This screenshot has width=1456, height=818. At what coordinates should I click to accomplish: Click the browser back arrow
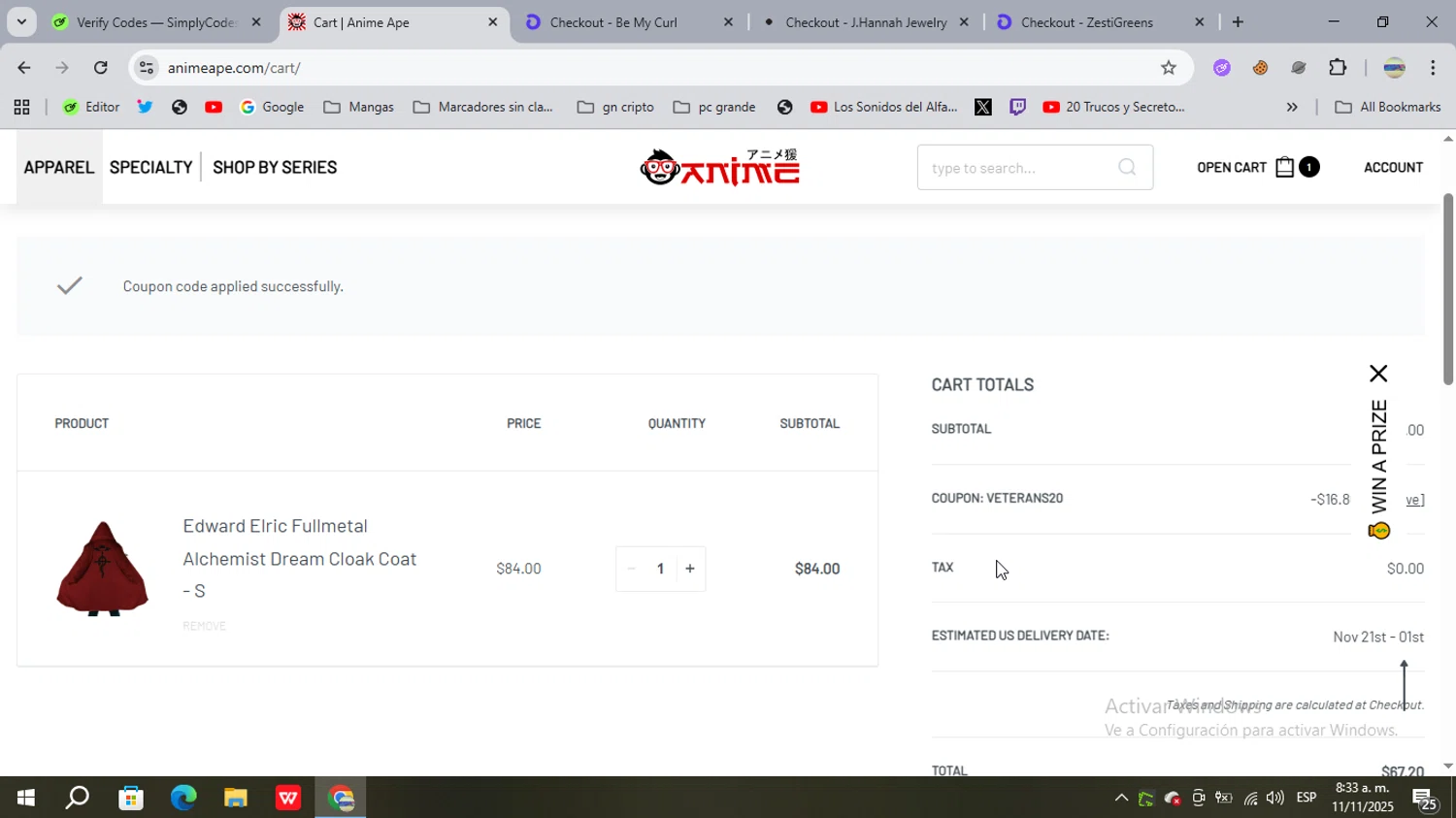[x=23, y=68]
